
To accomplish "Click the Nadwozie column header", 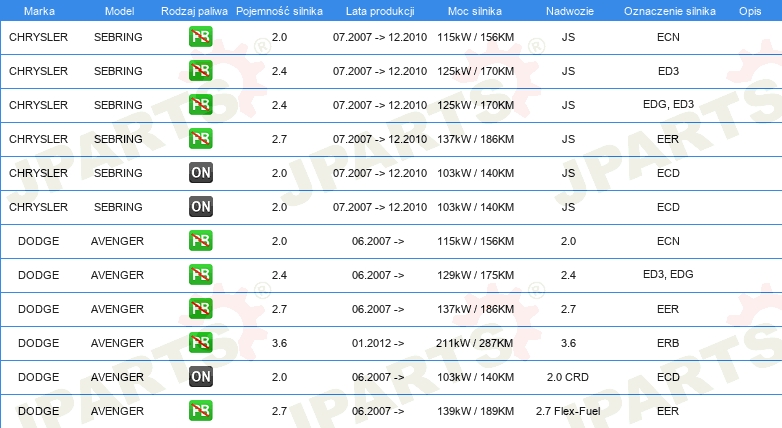I will click(x=570, y=11).
